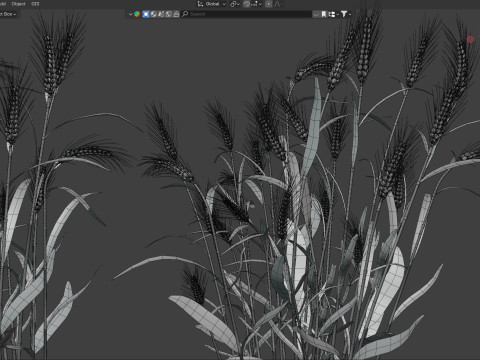Click the sphere icon beside the blue one
This screenshot has height=360, width=480.
pos(153,14)
